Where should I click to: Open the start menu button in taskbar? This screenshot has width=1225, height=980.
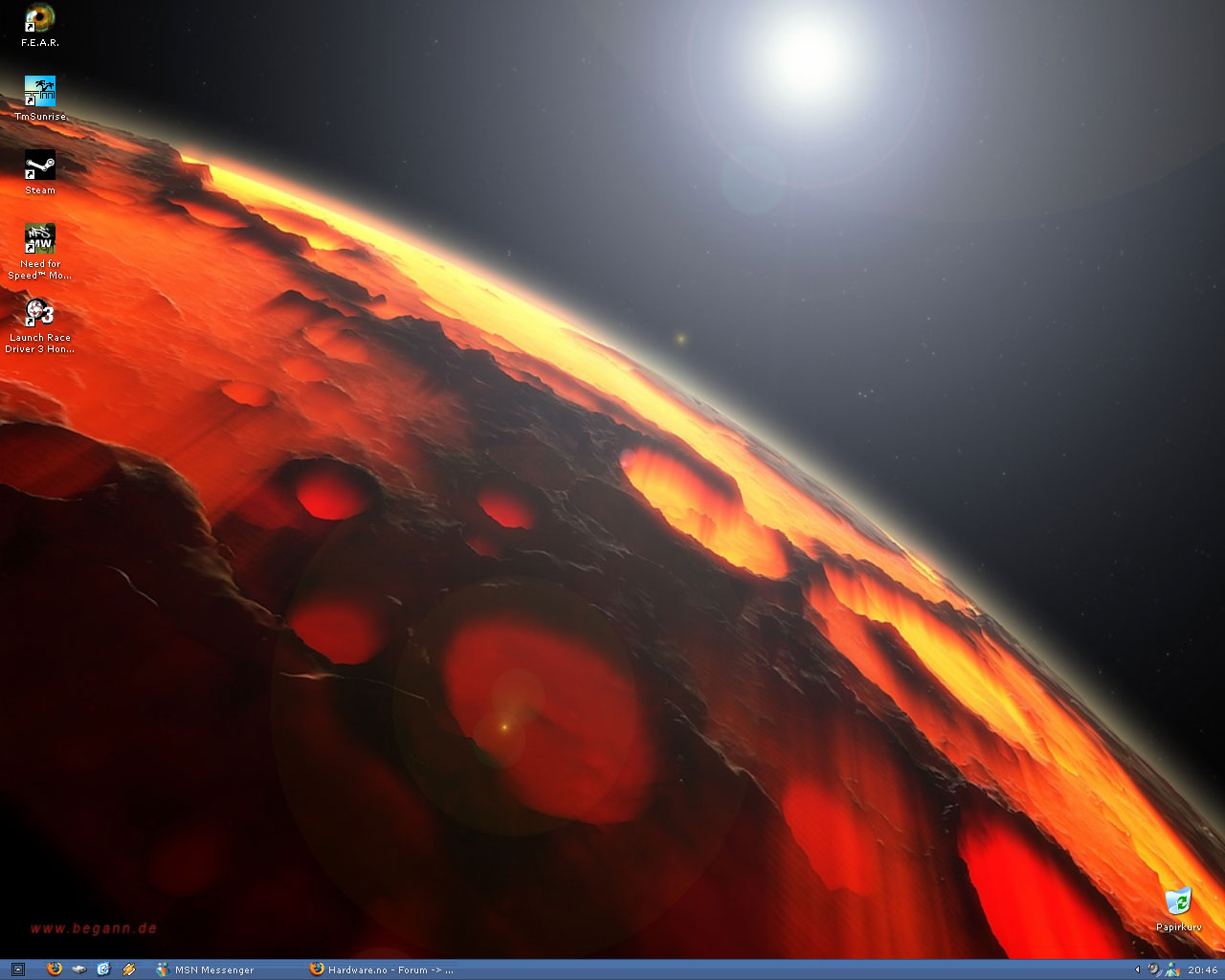[17, 969]
